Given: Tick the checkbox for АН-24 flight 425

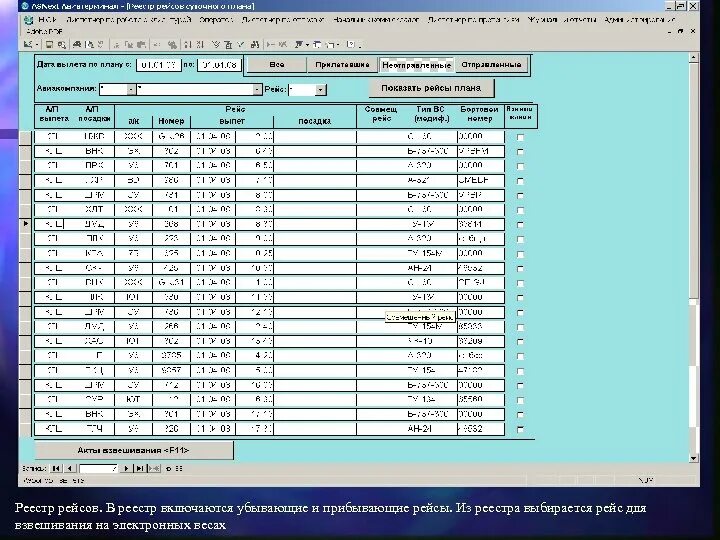Looking at the screenshot, I should [520, 269].
